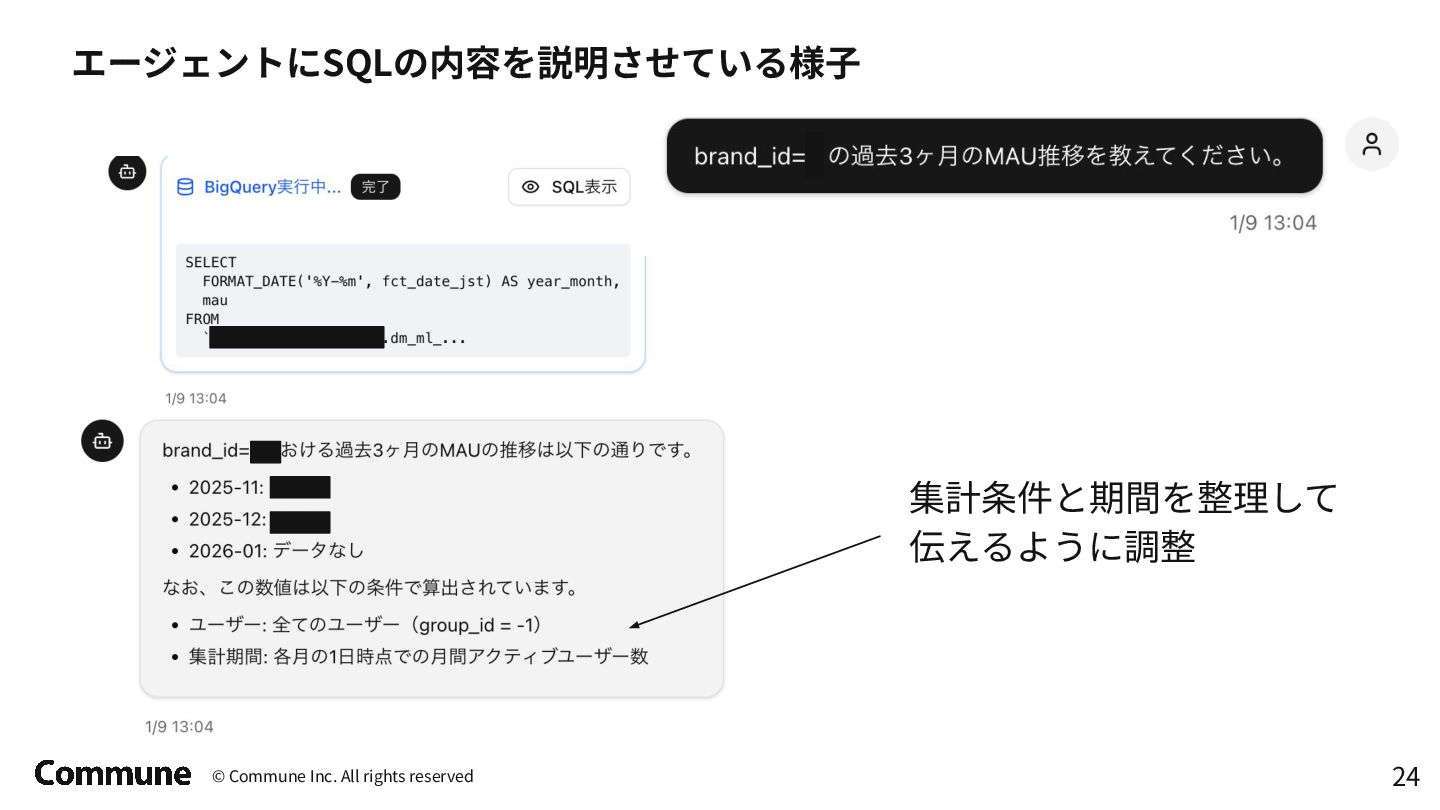Screen dimensions: 1440x810
Task: Click the slide title heading
Action: click(x=466, y=64)
